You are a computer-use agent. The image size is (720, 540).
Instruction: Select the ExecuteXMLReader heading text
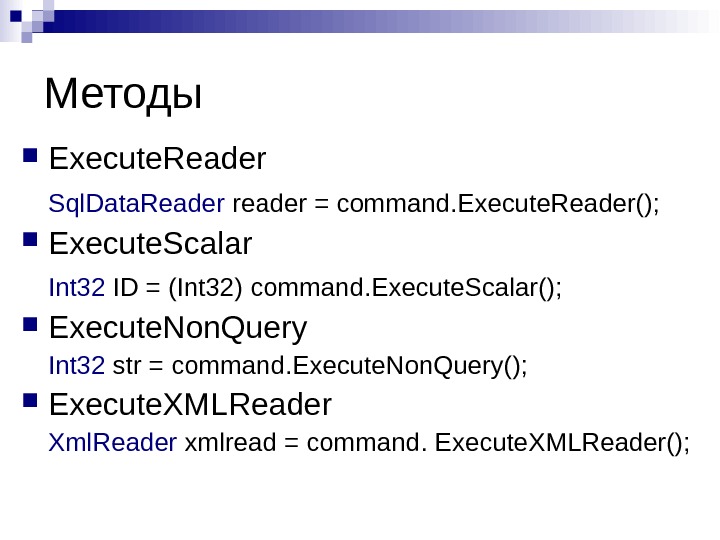[x=190, y=405]
